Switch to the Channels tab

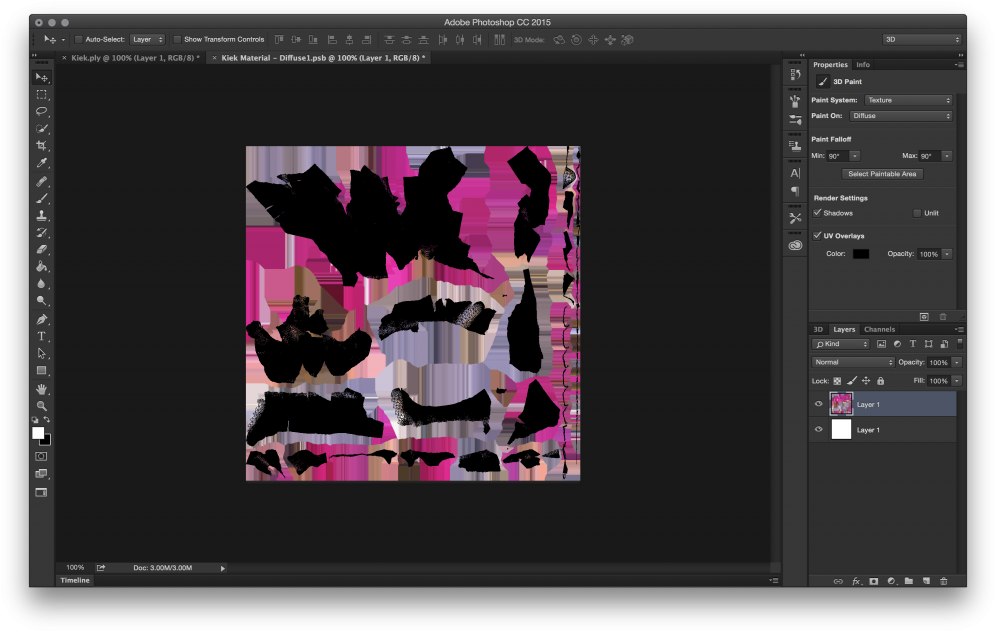coord(879,329)
